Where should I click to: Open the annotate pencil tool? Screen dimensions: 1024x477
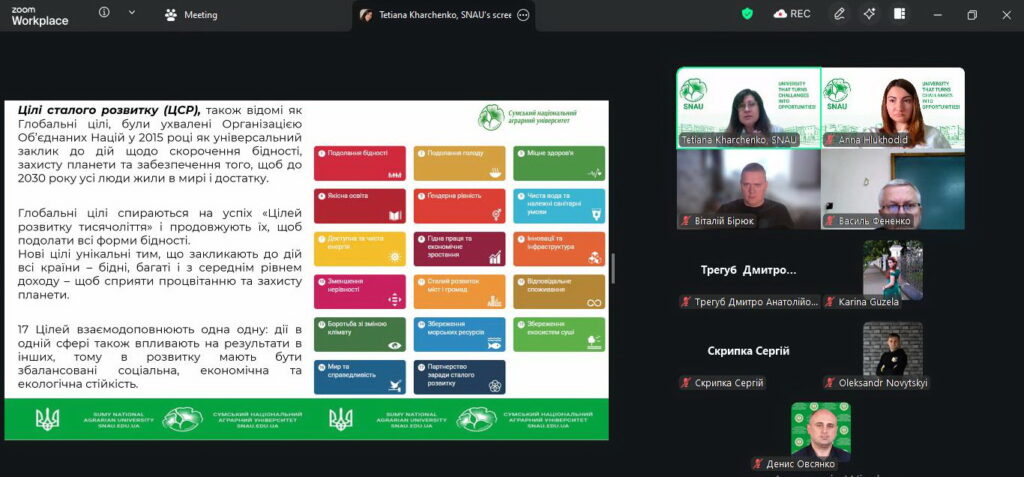[840, 14]
